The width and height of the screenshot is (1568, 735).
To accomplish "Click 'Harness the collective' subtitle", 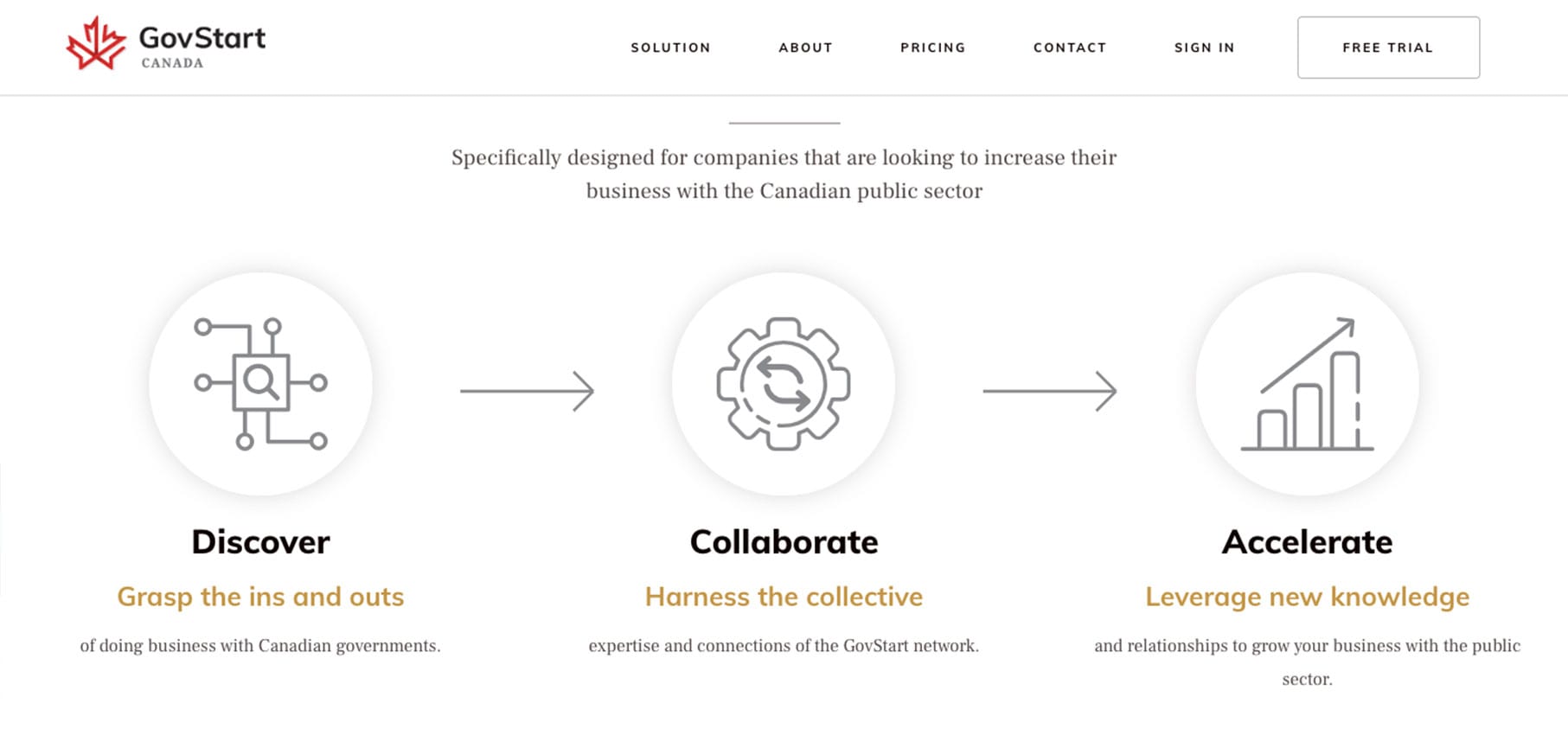I will point(784,597).
